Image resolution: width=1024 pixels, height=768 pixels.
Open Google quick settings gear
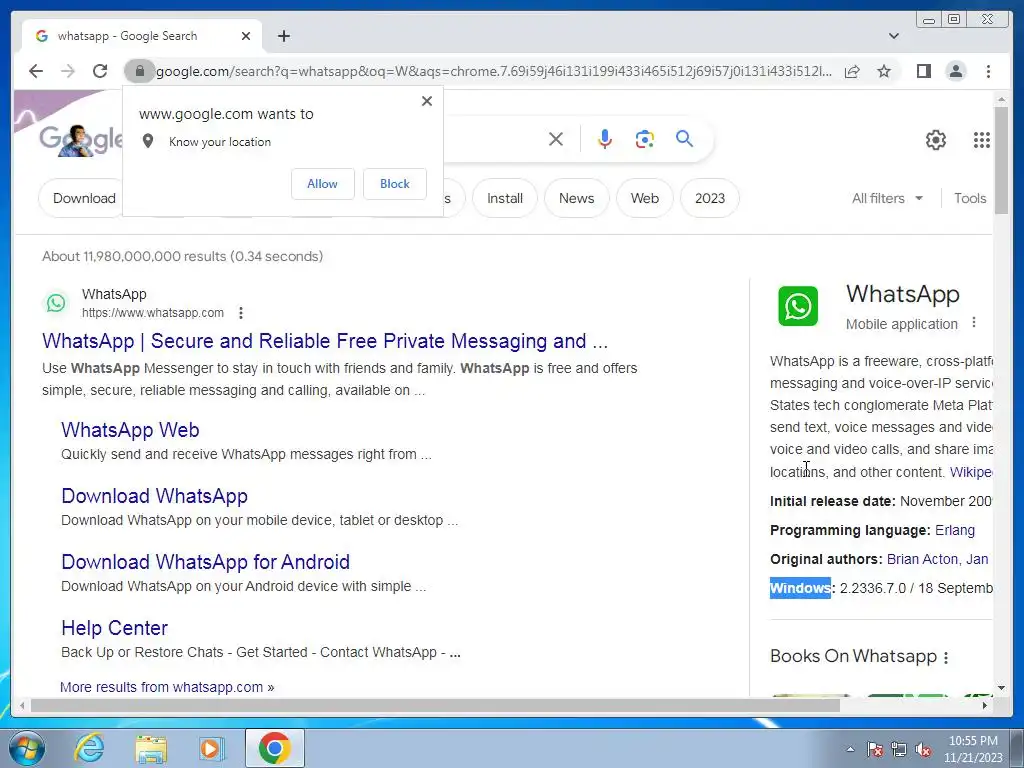click(x=936, y=140)
